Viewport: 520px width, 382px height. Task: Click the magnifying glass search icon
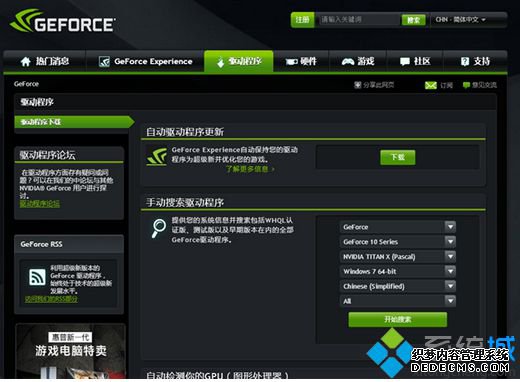pyautogui.click(x=159, y=228)
